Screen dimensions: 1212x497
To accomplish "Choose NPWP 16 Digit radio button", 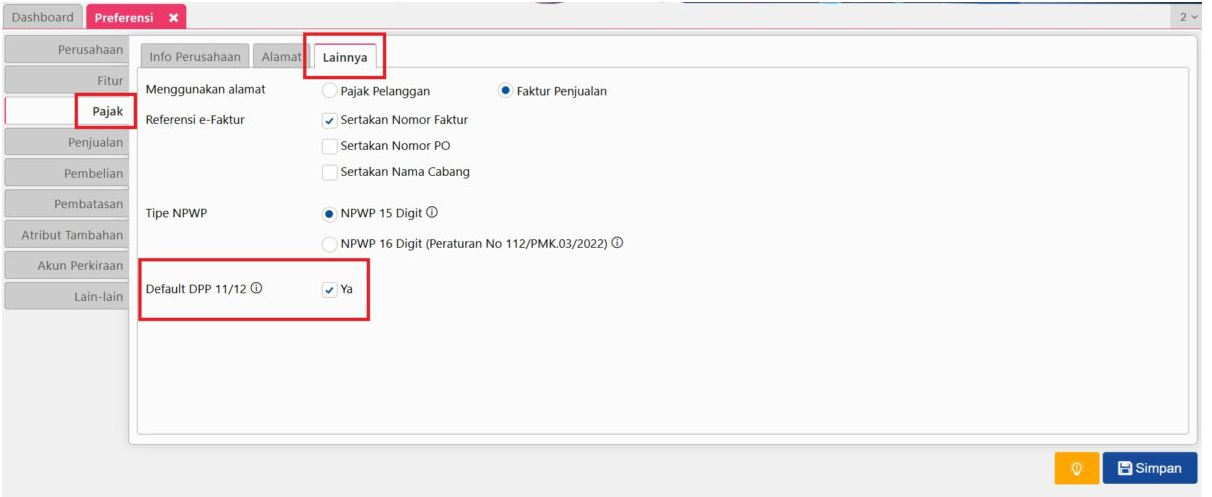I will click(x=330, y=244).
